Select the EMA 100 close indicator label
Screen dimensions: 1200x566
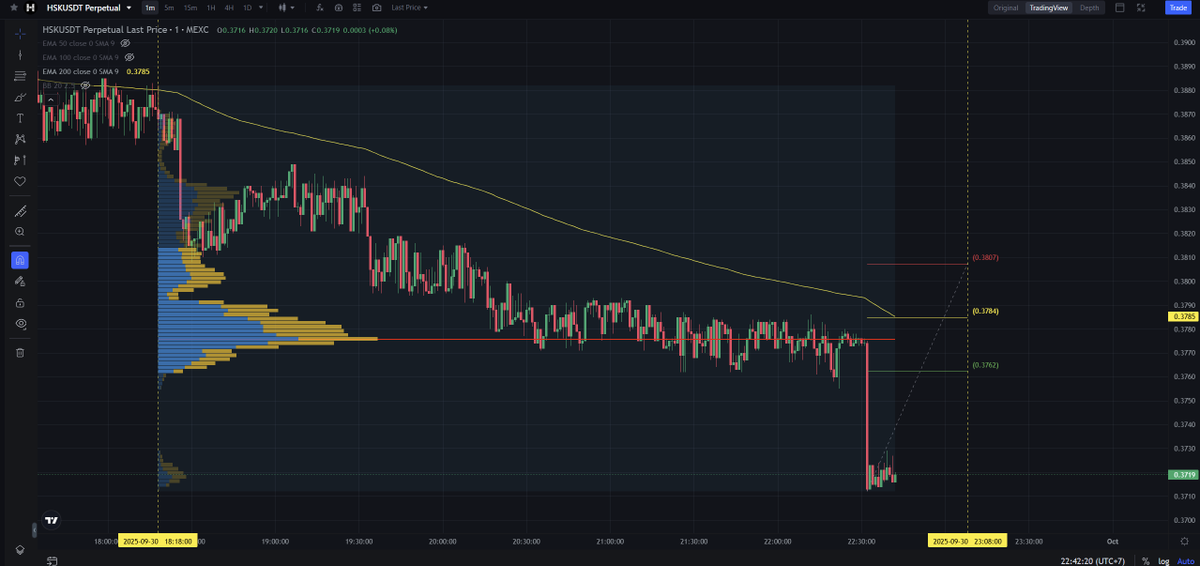(80, 57)
